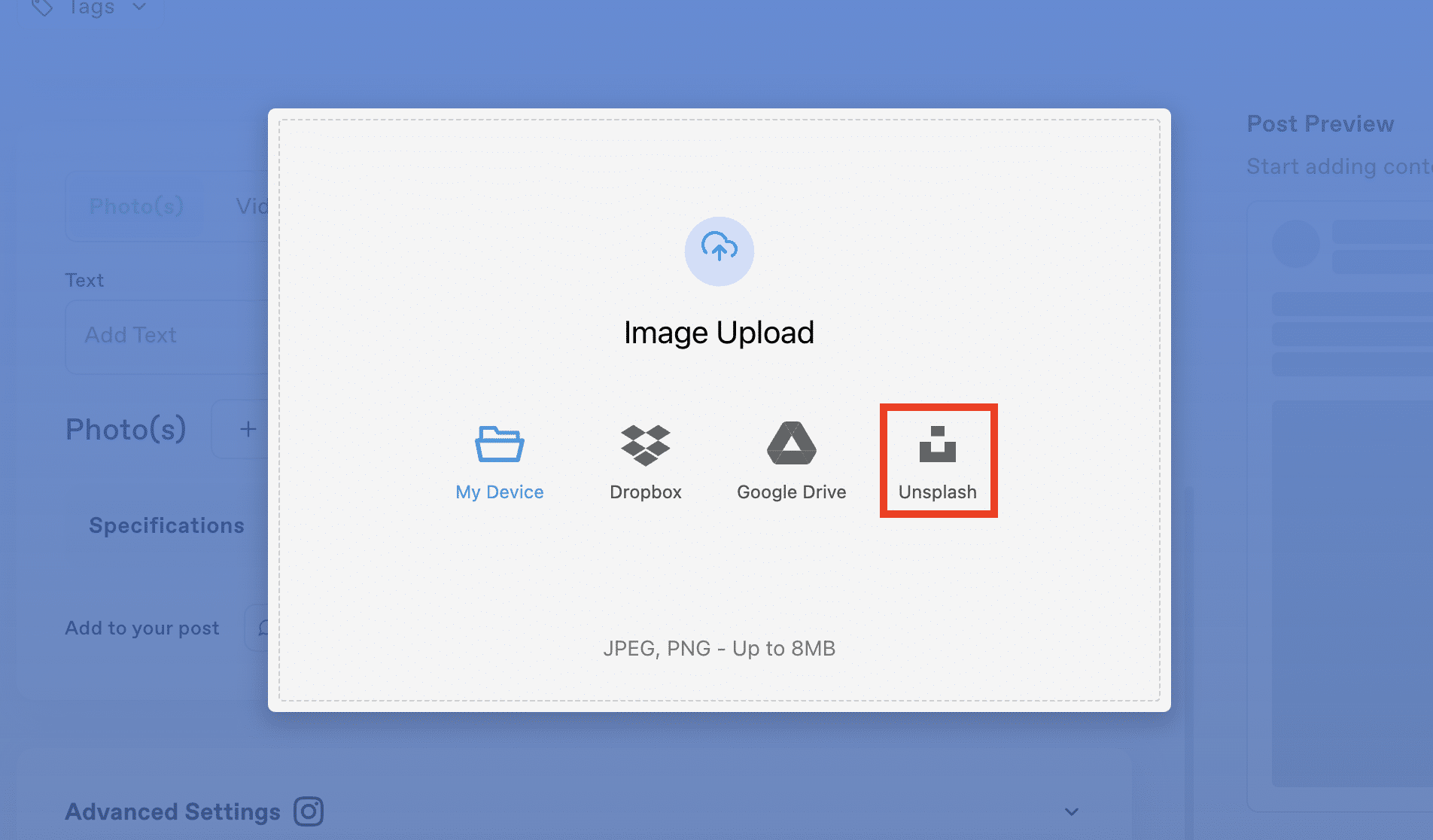Expand the Tags dropdown
This screenshot has width=1433, height=840.
click(138, 8)
